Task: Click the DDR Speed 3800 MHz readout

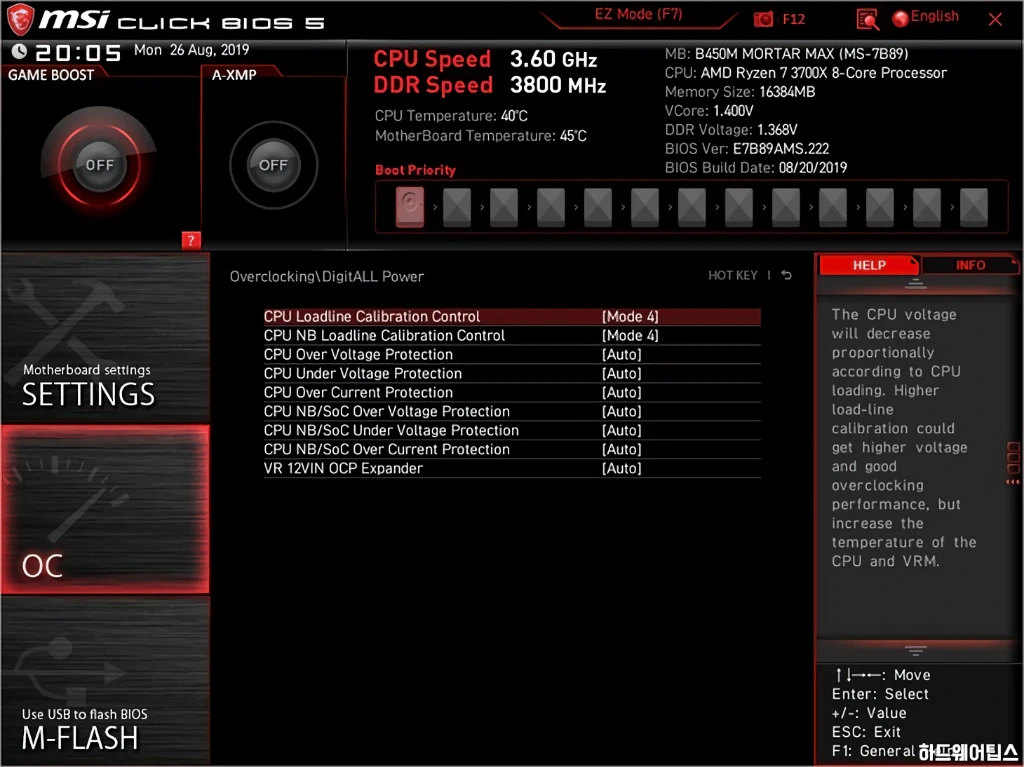Action: (490, 85)
